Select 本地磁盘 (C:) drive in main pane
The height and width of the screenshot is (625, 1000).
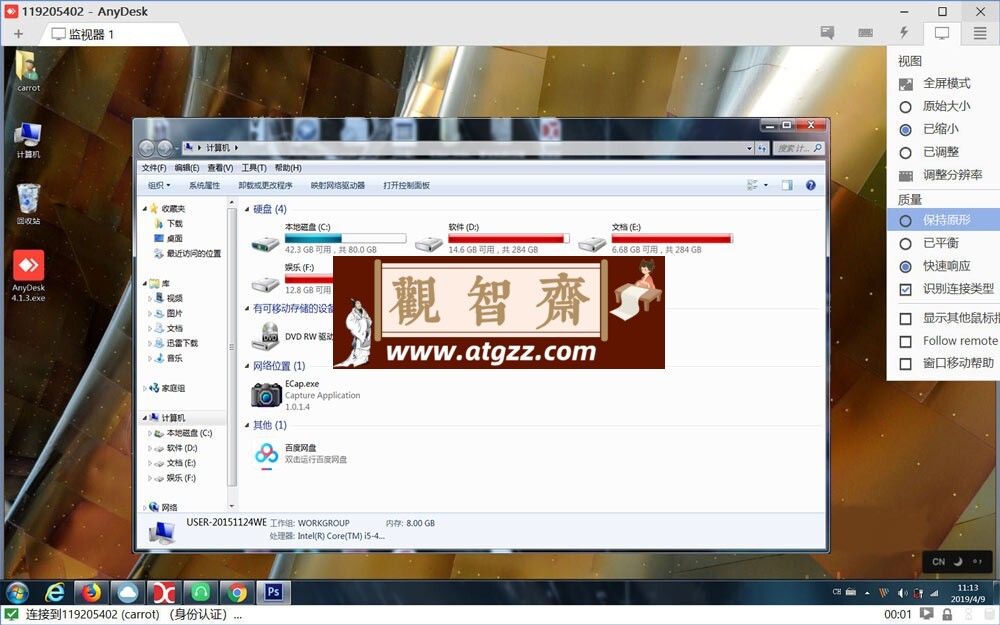tap(328, 239)
